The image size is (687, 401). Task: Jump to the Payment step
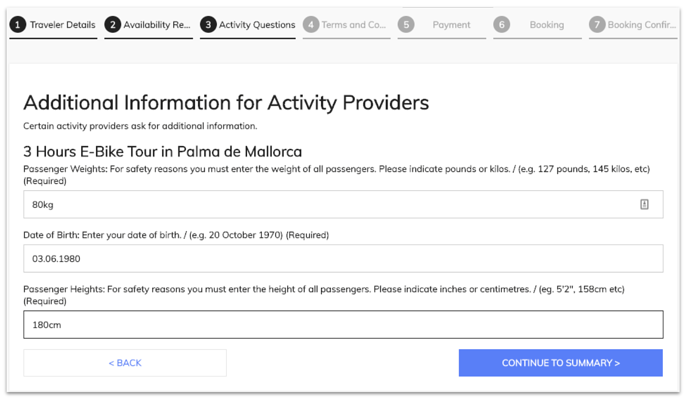(451, 25)
